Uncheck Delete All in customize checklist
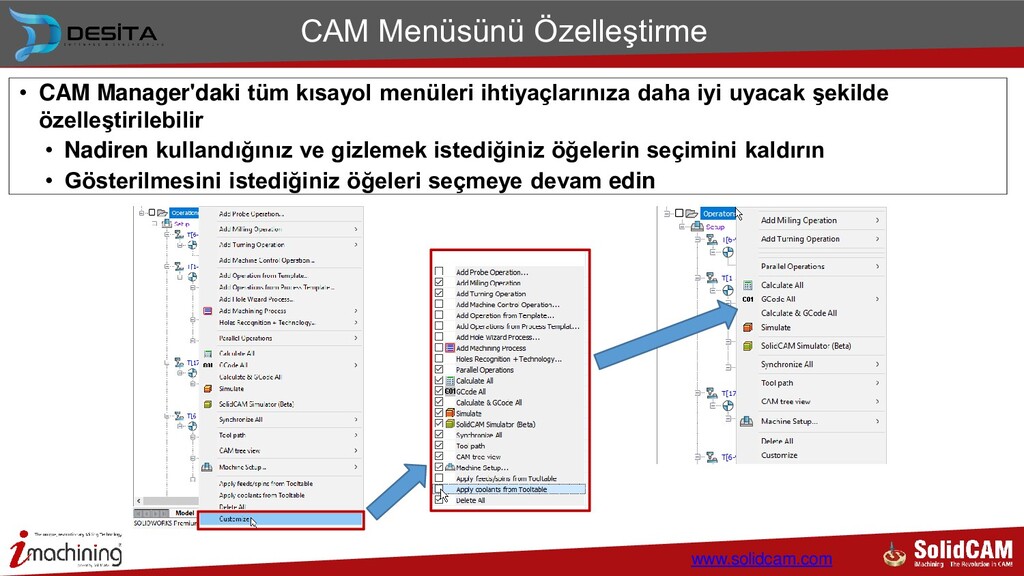This screenshot has width=1024, height=576. click(439, 500)
